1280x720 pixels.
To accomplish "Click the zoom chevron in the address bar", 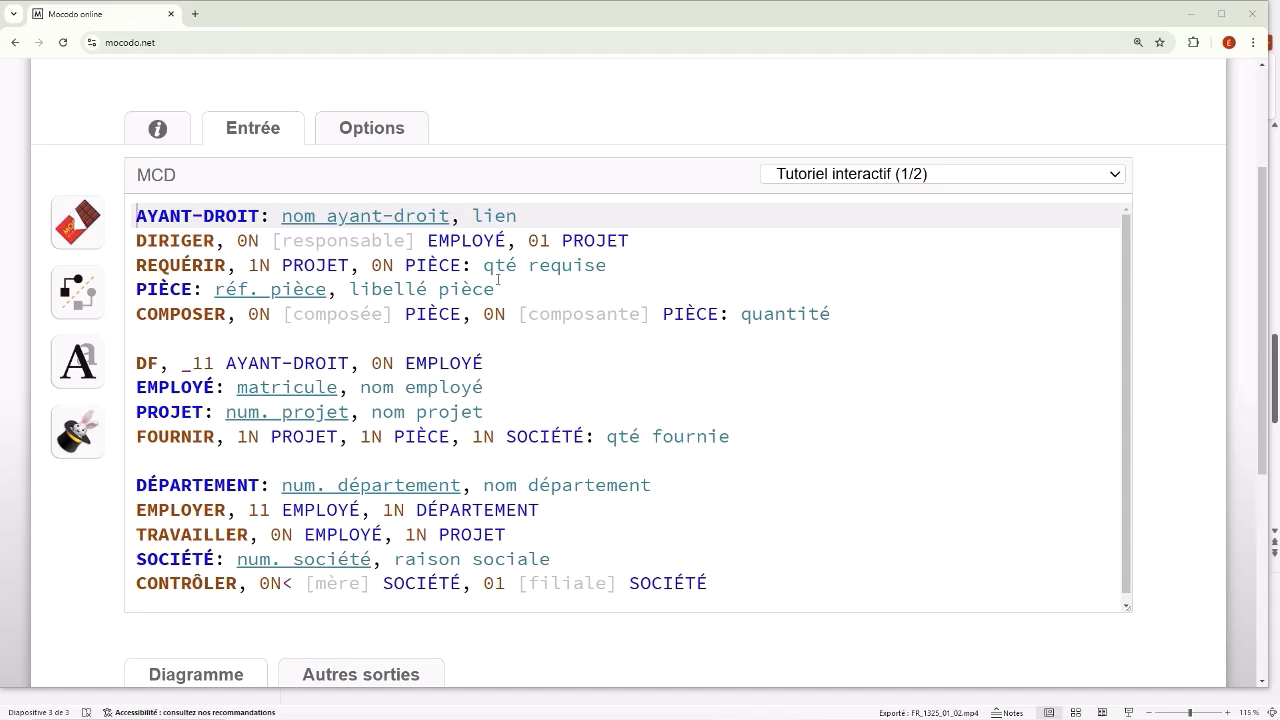I will tap(1140, 42).
